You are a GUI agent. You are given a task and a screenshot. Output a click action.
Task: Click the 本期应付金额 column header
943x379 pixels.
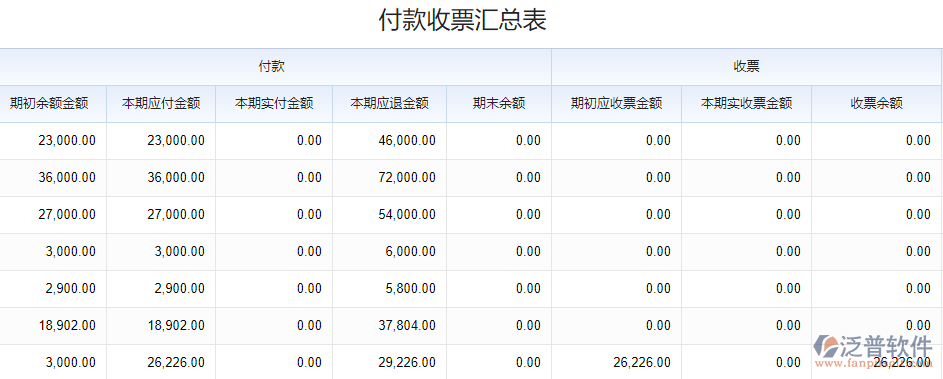tap(161, 103)
